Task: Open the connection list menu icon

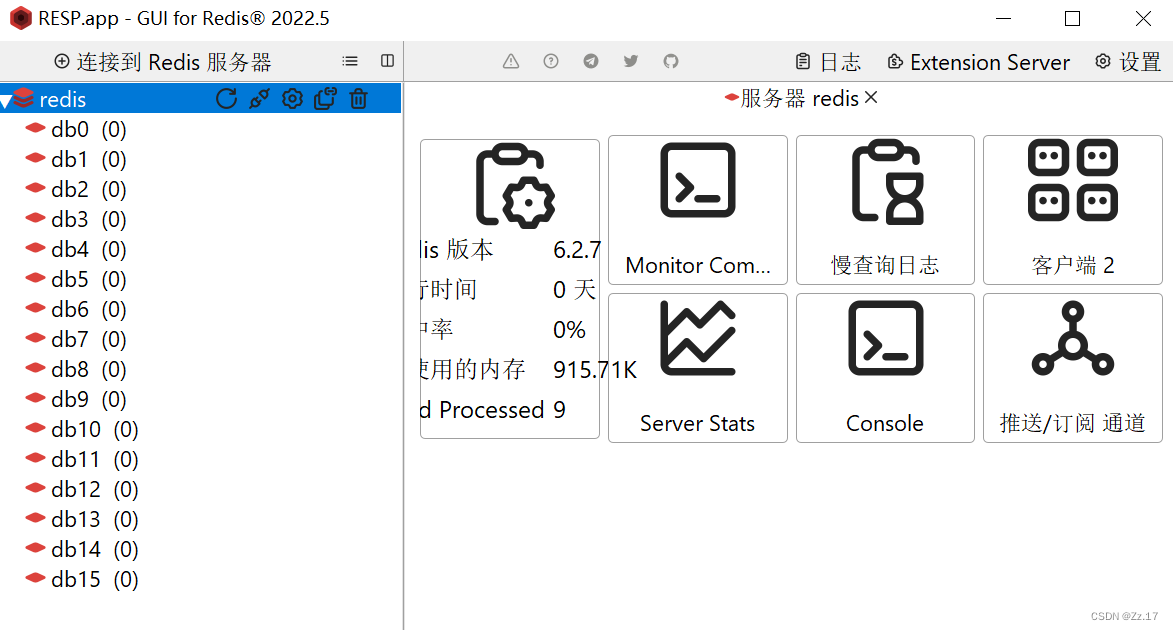Action: pos(349,61)
